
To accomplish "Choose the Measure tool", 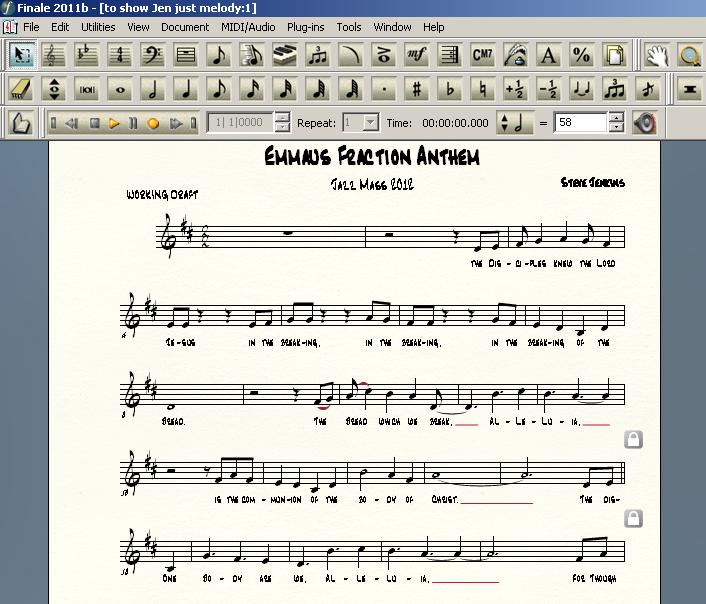I will (186, 55).
